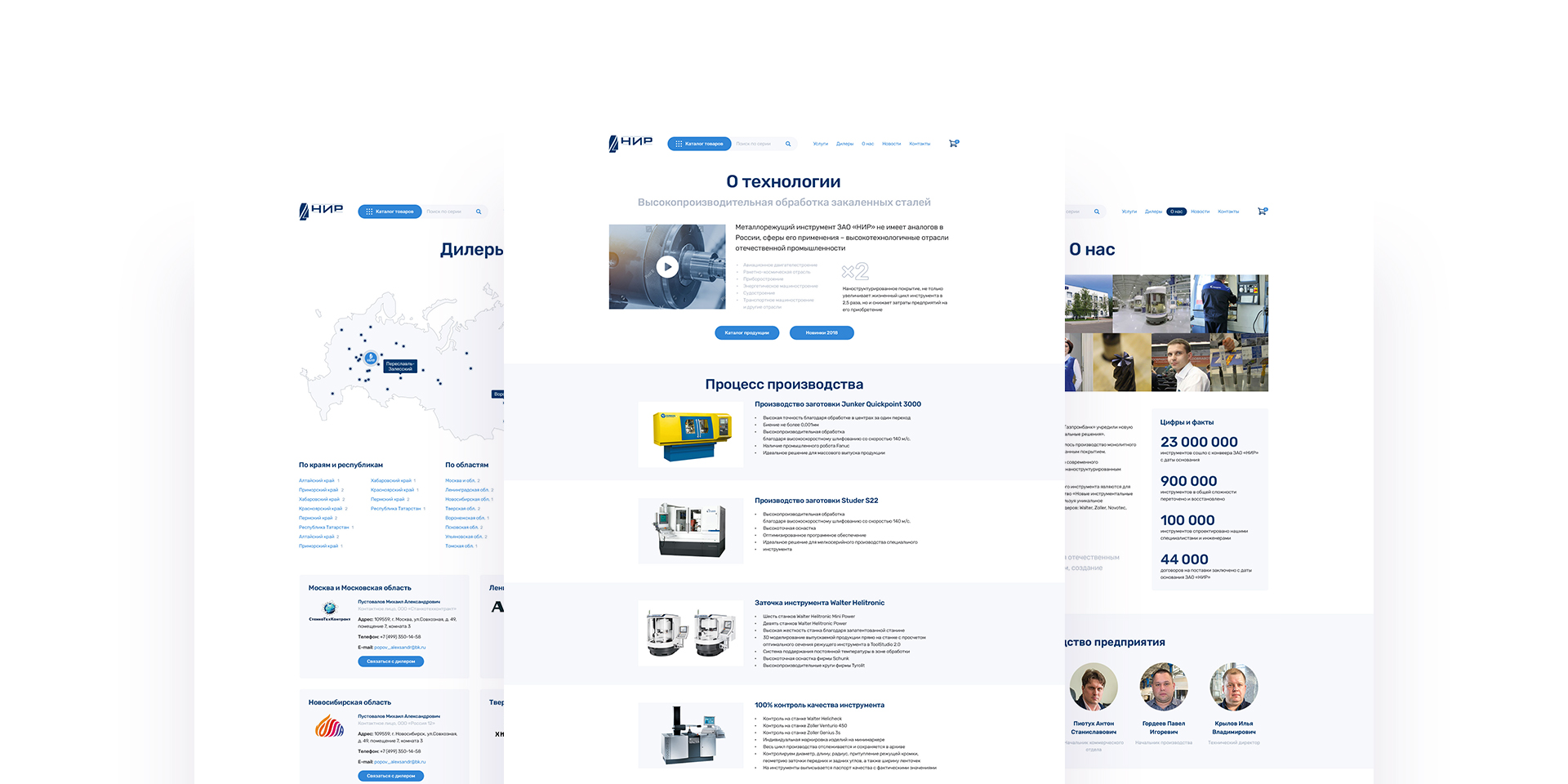Click the СтанкоТехКонтракт dealer logo
Viewport: 1568px width, 784px height.
(x=330, y=611)
